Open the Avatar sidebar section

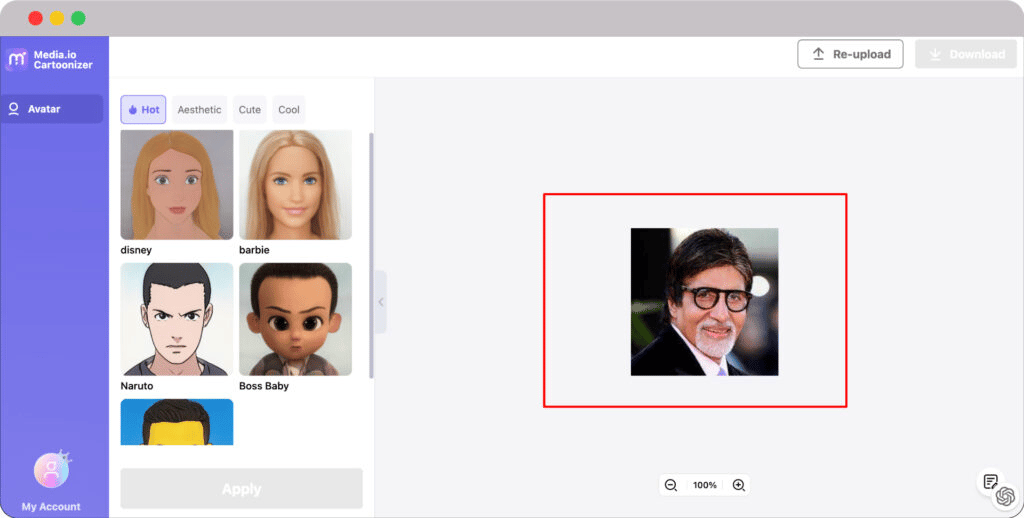(53, 109)
